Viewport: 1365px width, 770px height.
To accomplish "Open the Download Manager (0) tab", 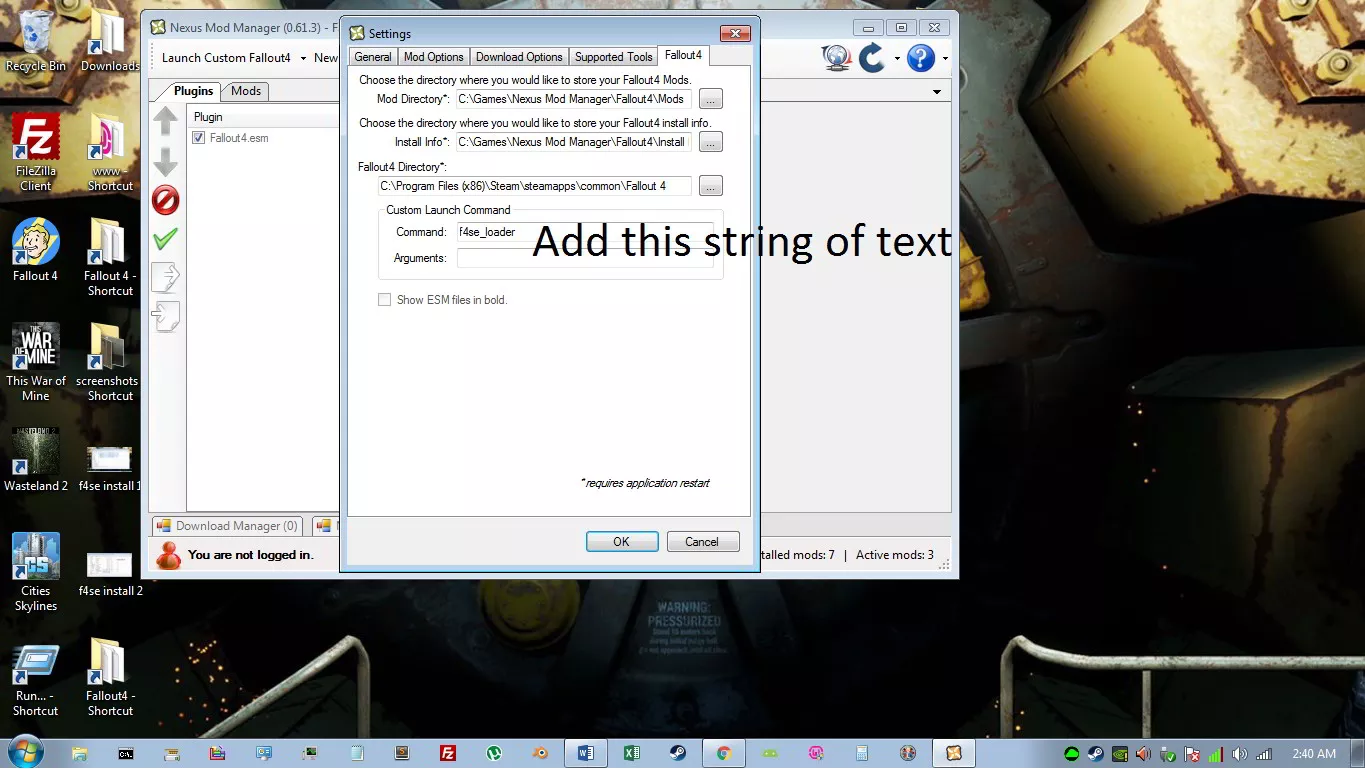I will pos(228,526).
